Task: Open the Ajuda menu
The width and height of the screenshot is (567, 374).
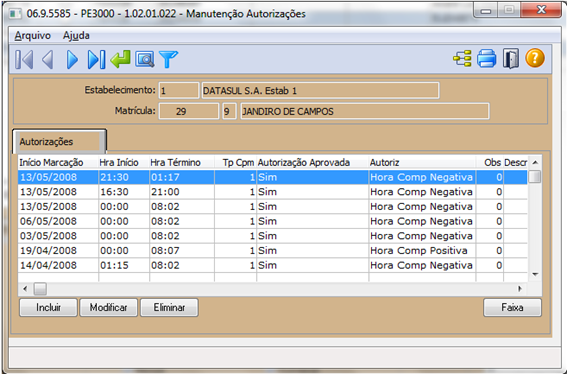Action: click(76, 35)
